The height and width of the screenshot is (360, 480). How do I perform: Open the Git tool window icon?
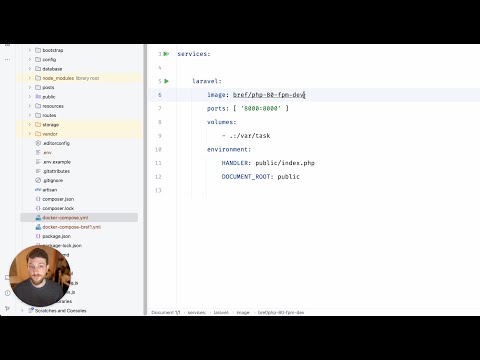pyautogui.click(x=7, y=308)
